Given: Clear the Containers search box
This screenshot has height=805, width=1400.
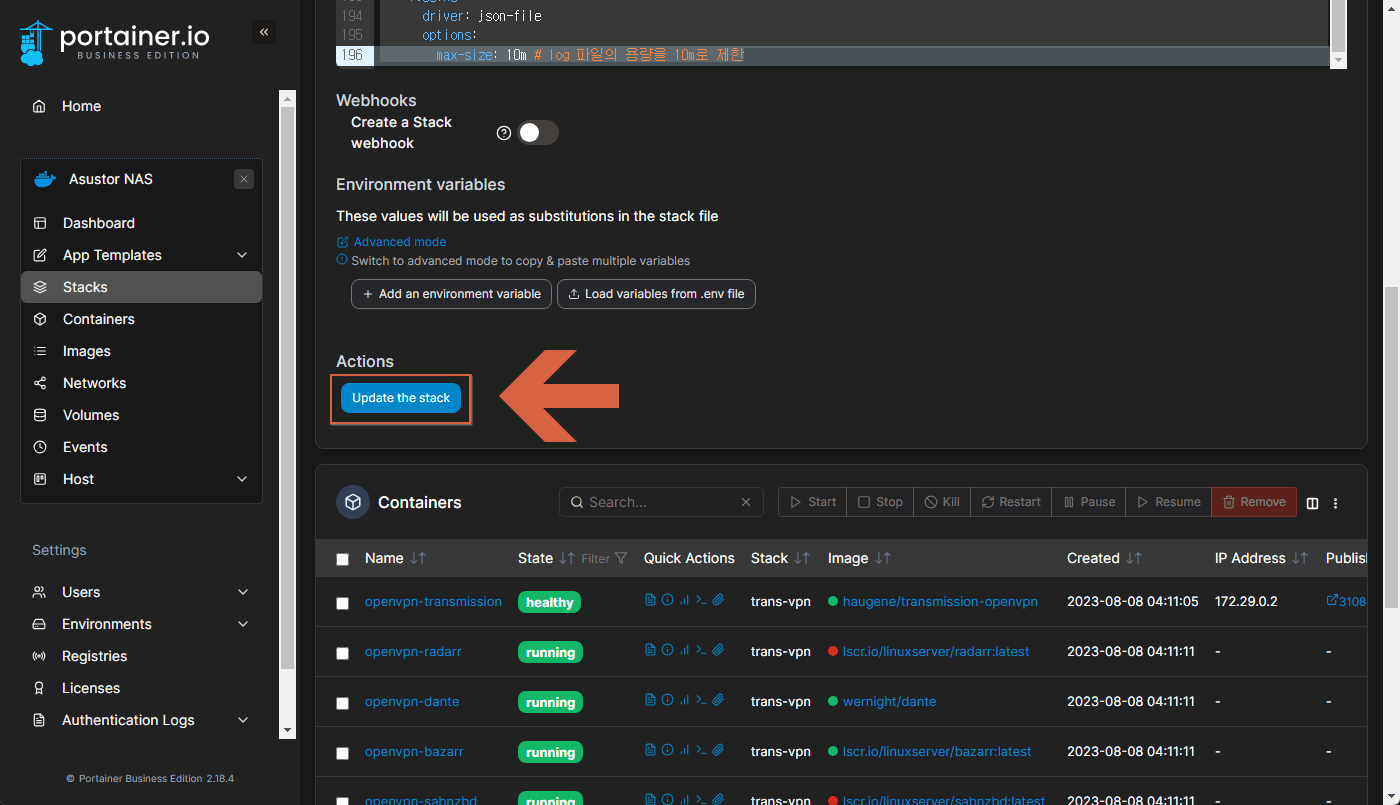Looking at the screenshot, I should 746,502.
